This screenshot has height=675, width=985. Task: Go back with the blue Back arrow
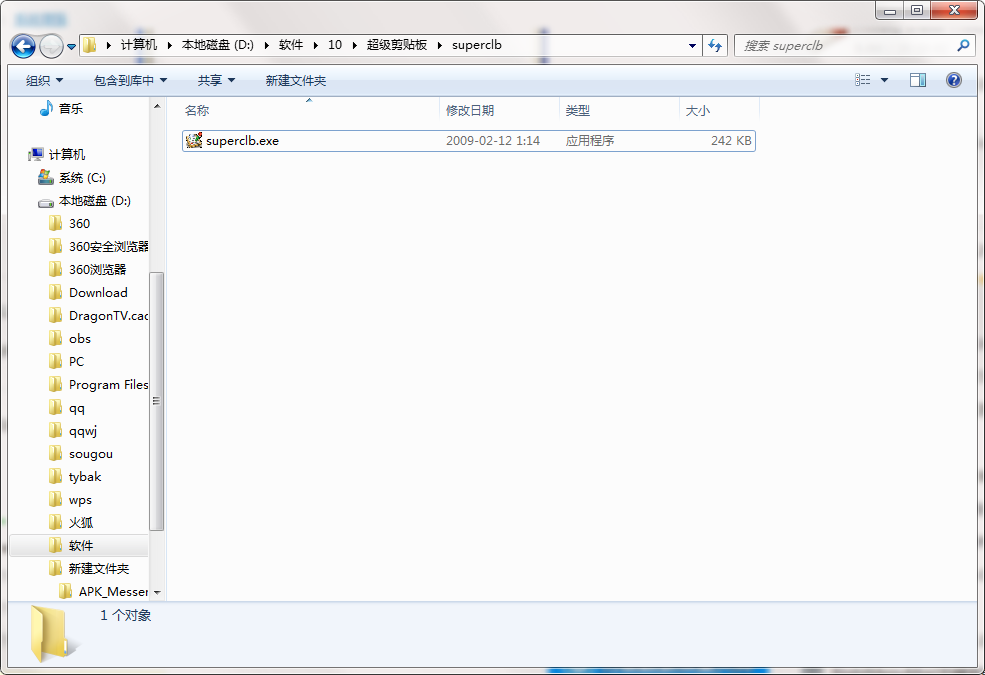23,46
